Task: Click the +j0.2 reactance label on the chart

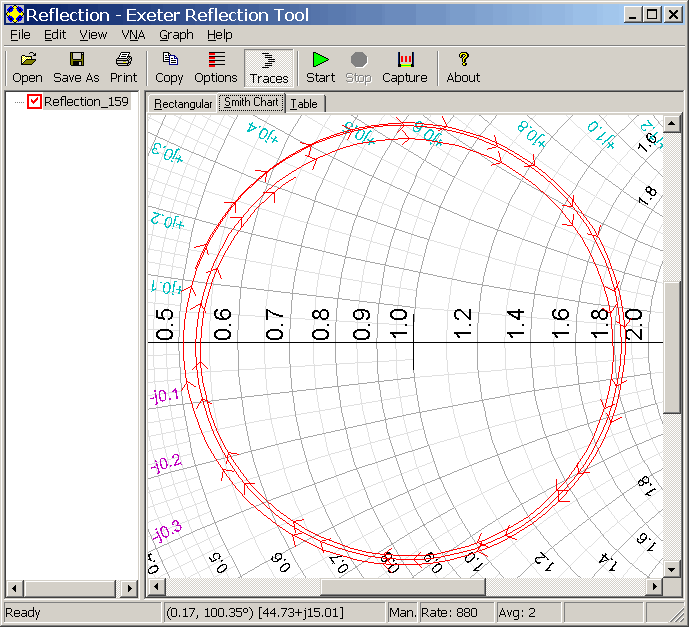Action: tap(167, 221)
